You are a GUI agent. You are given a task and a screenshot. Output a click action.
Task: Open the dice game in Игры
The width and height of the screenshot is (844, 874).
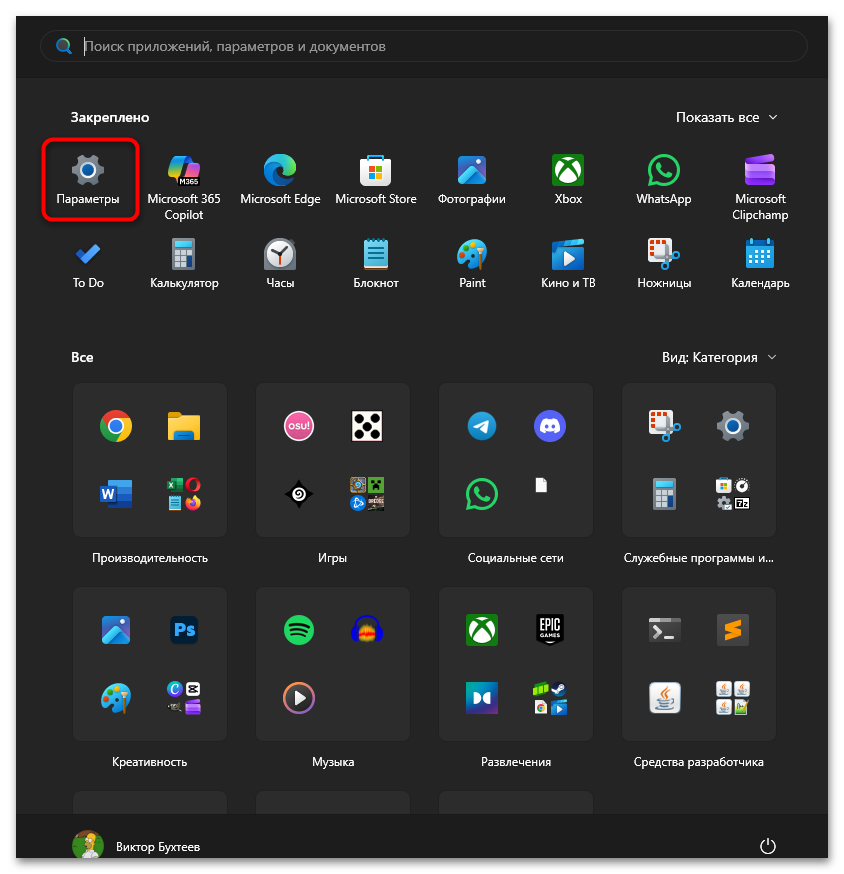367,426
